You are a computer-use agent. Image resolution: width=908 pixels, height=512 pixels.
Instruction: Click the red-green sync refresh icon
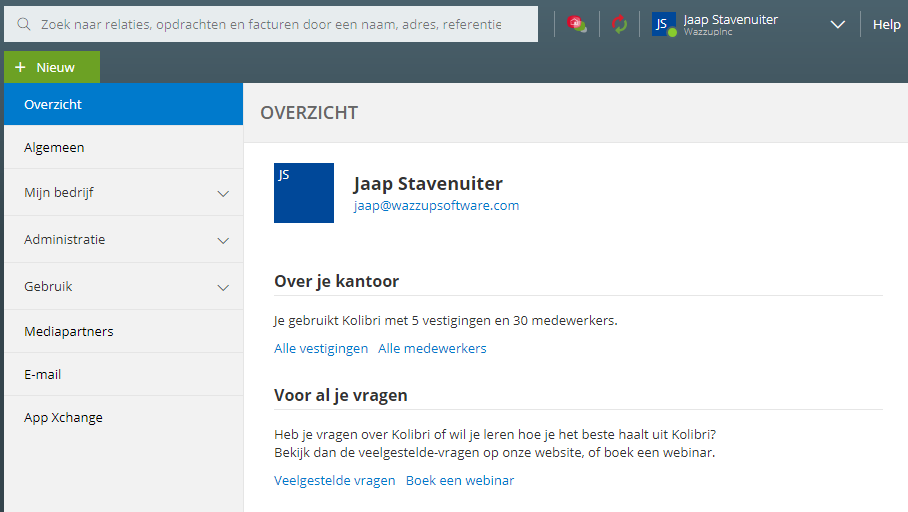(620, 24)
